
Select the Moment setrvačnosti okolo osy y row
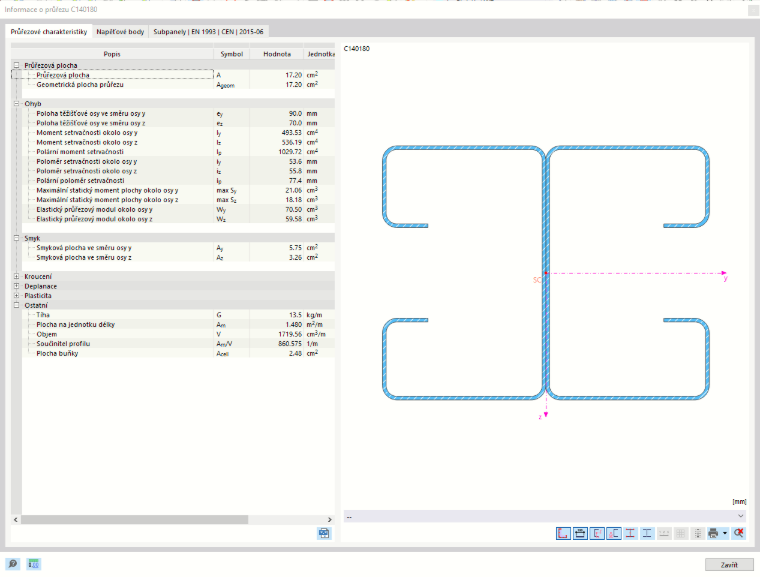tap(173, 132)
